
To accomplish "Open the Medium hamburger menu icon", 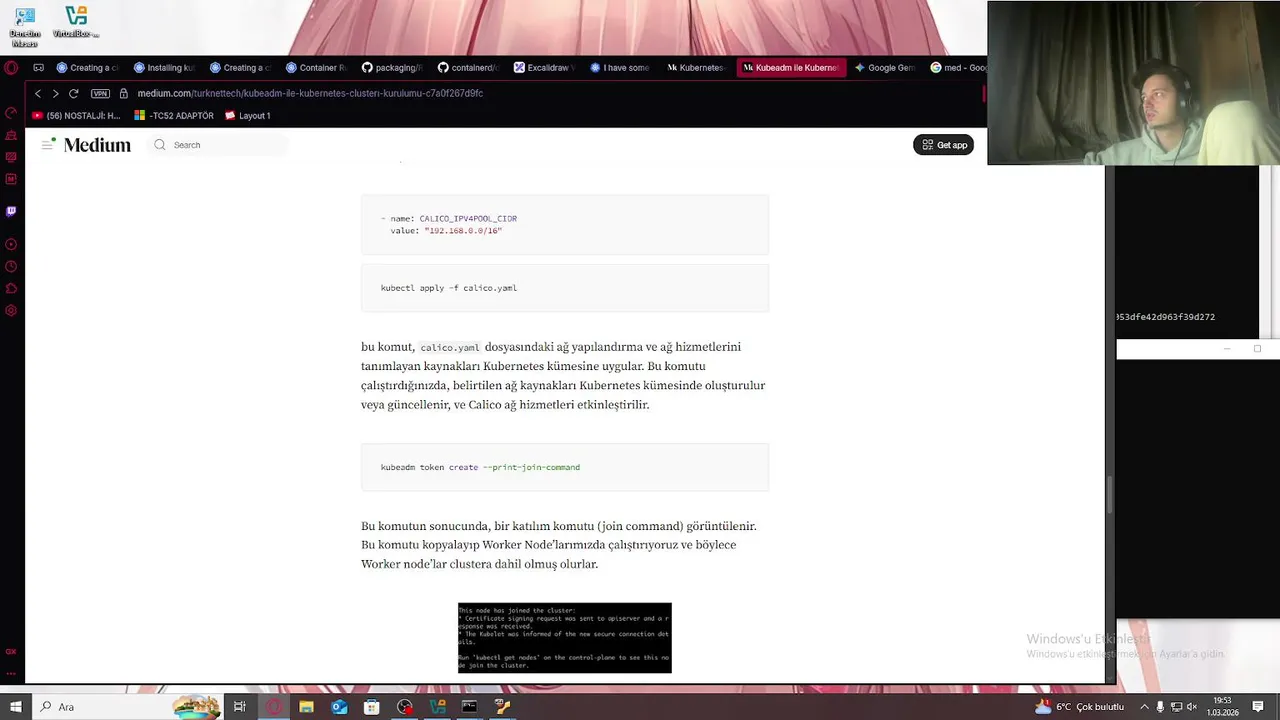I will click(47, 145).
